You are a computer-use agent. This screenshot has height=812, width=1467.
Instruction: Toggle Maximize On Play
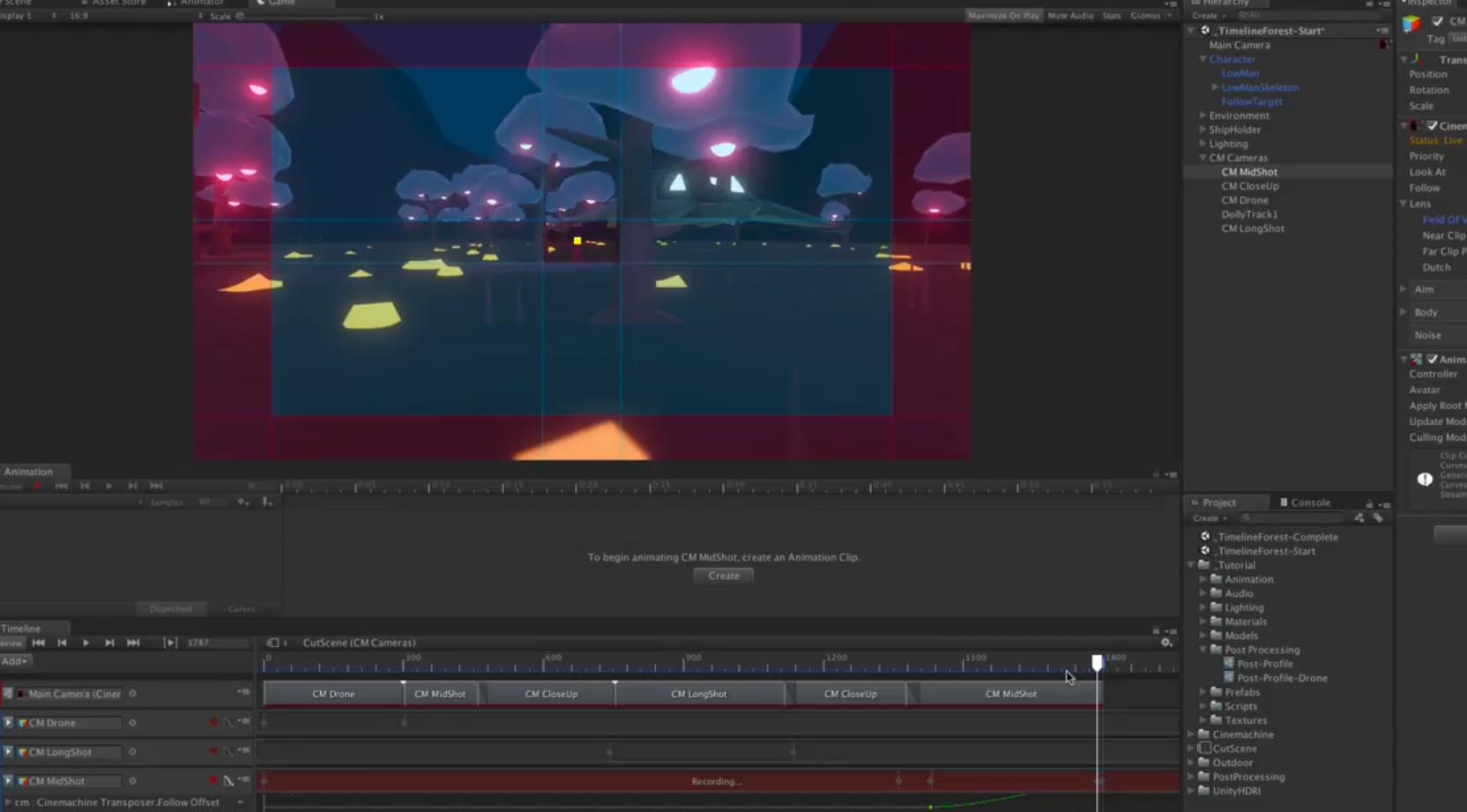pos(1003,16)
